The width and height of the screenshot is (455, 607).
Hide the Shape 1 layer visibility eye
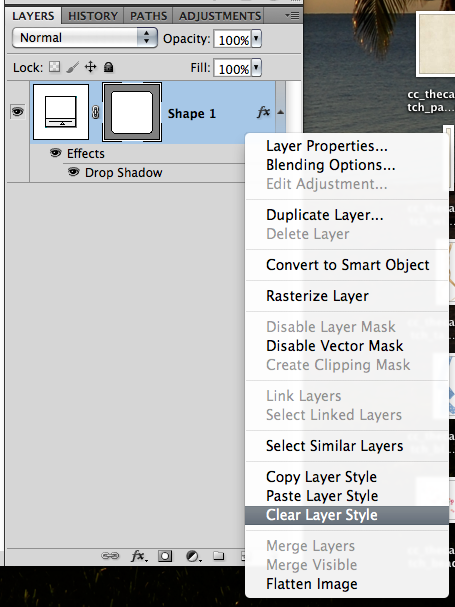[17, 112]
